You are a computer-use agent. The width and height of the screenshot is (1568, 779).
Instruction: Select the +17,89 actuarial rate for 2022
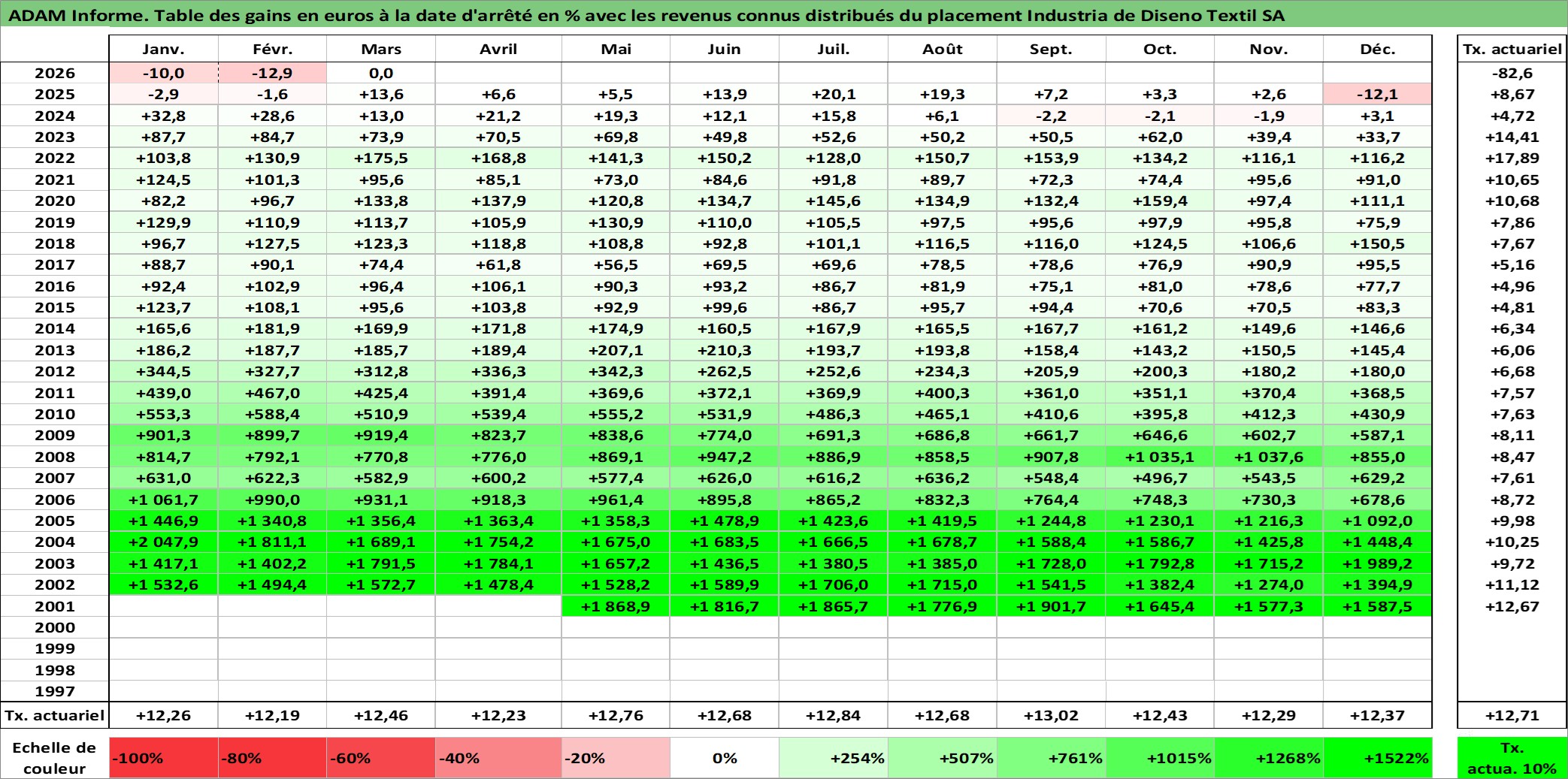(1512, 158)
